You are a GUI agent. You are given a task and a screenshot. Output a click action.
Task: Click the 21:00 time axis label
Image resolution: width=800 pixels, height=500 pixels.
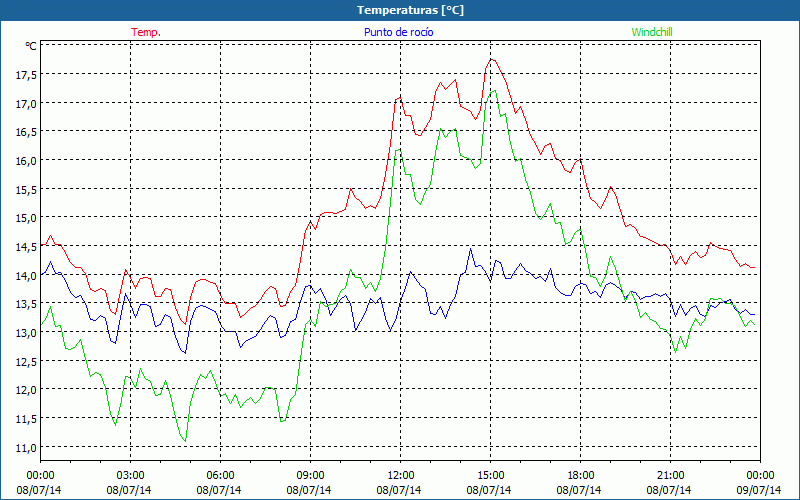[670, 475]
